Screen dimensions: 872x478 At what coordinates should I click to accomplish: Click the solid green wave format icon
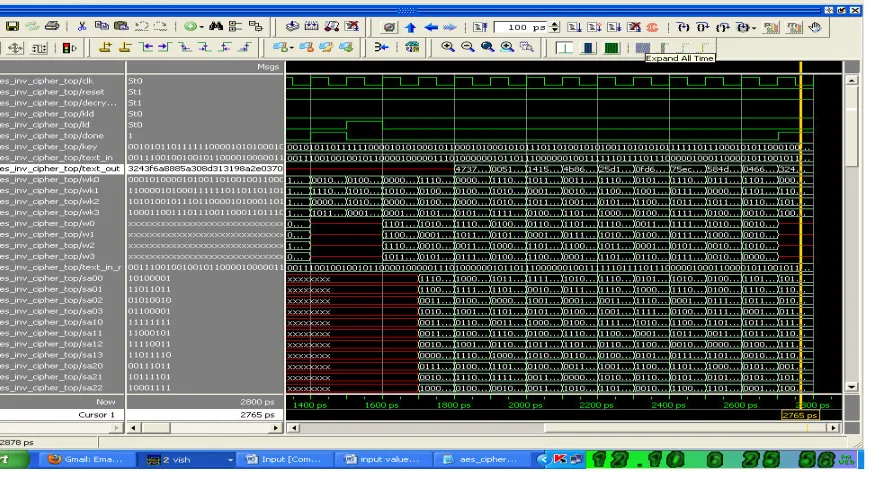(x=611, y=48)
